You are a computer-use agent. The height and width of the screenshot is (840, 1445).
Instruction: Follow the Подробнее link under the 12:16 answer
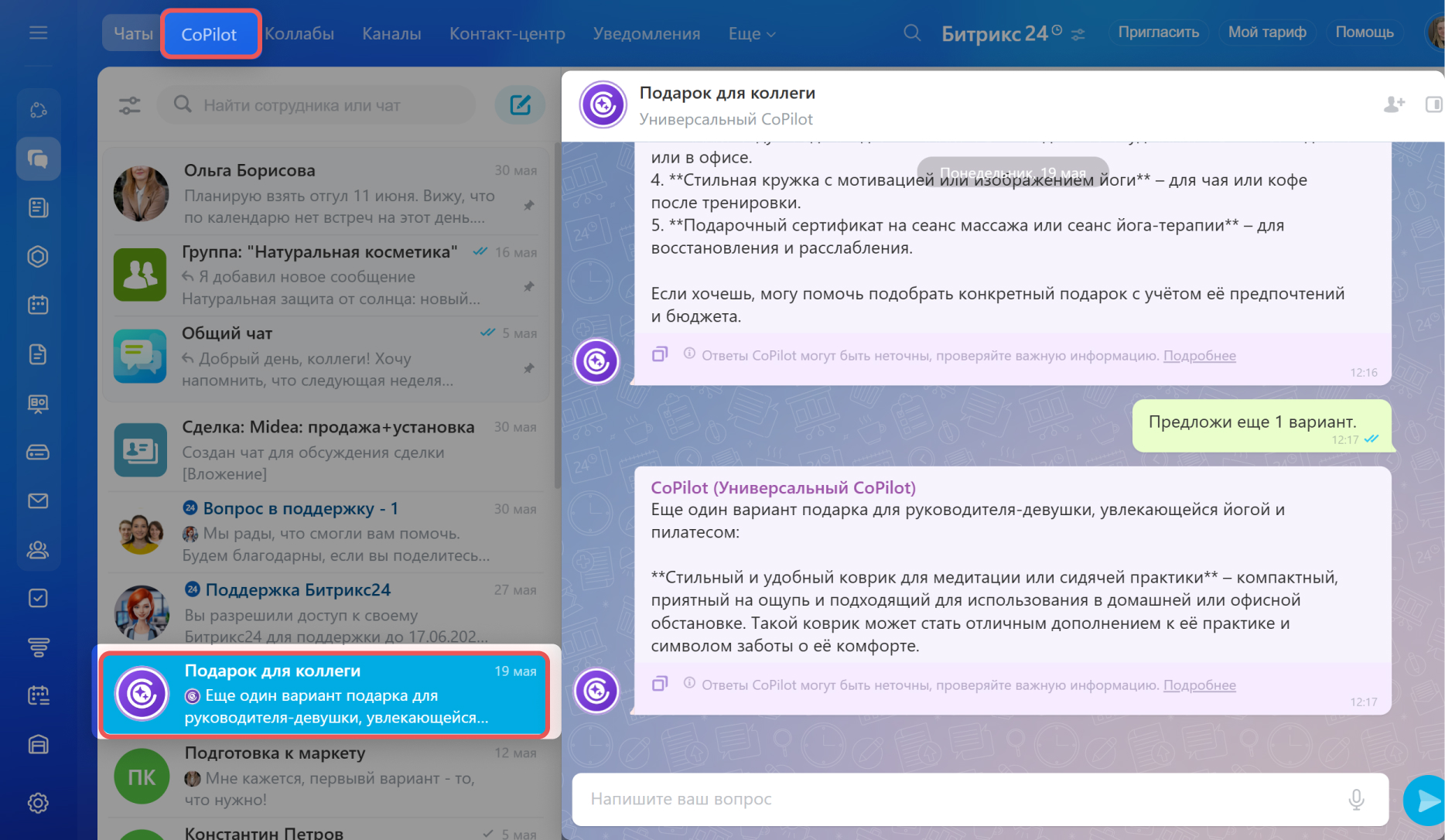pos(1199,356)
